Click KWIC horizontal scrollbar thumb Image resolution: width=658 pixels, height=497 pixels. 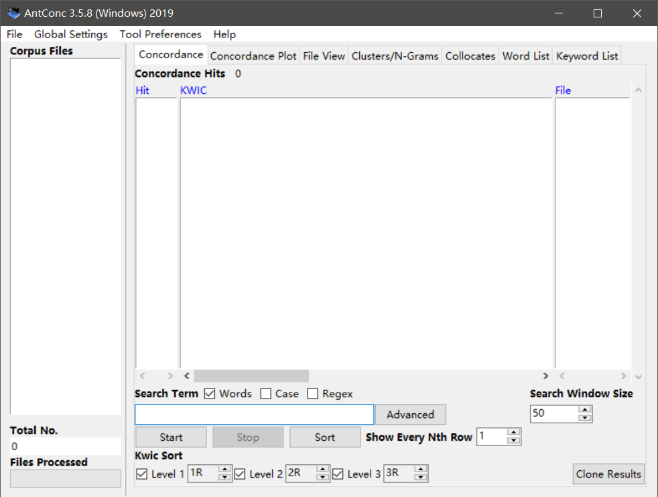[x=251, y=376]
